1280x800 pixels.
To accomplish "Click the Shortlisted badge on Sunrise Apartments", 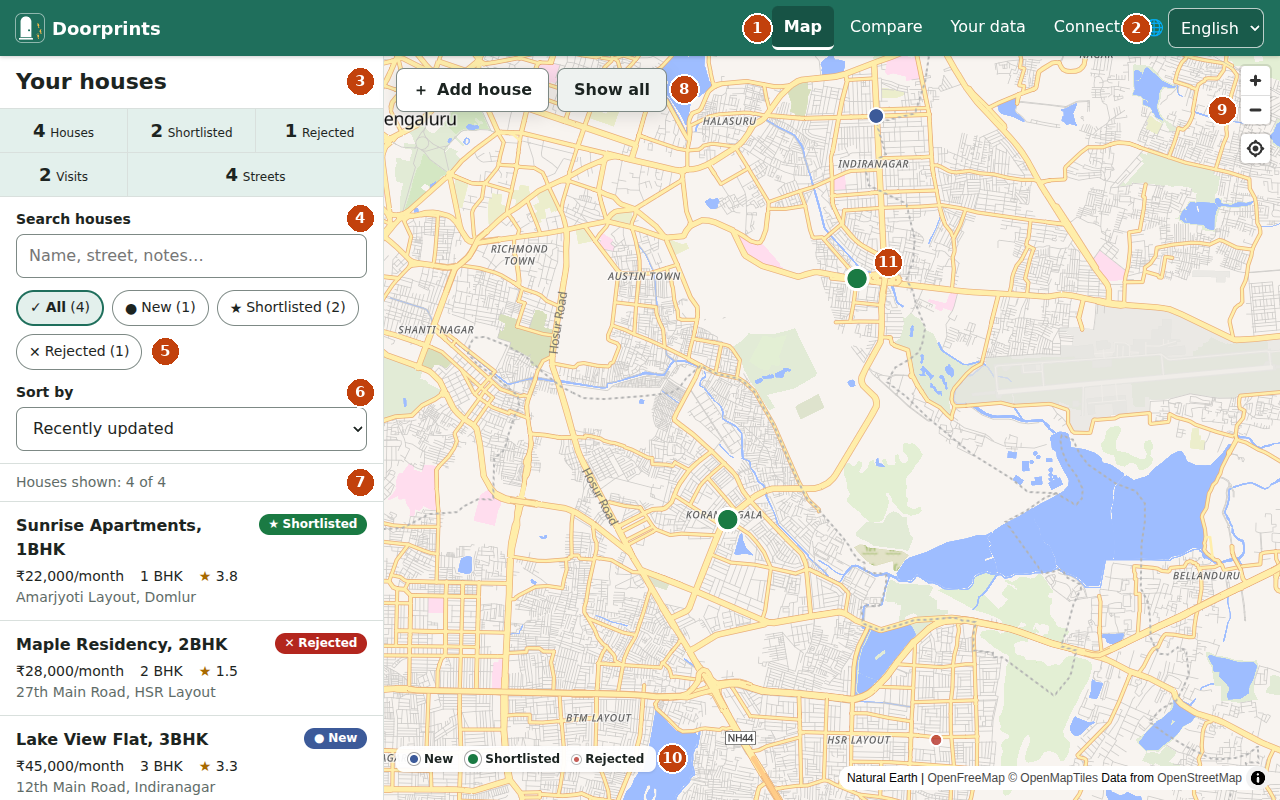I will (x=313, y=524).
